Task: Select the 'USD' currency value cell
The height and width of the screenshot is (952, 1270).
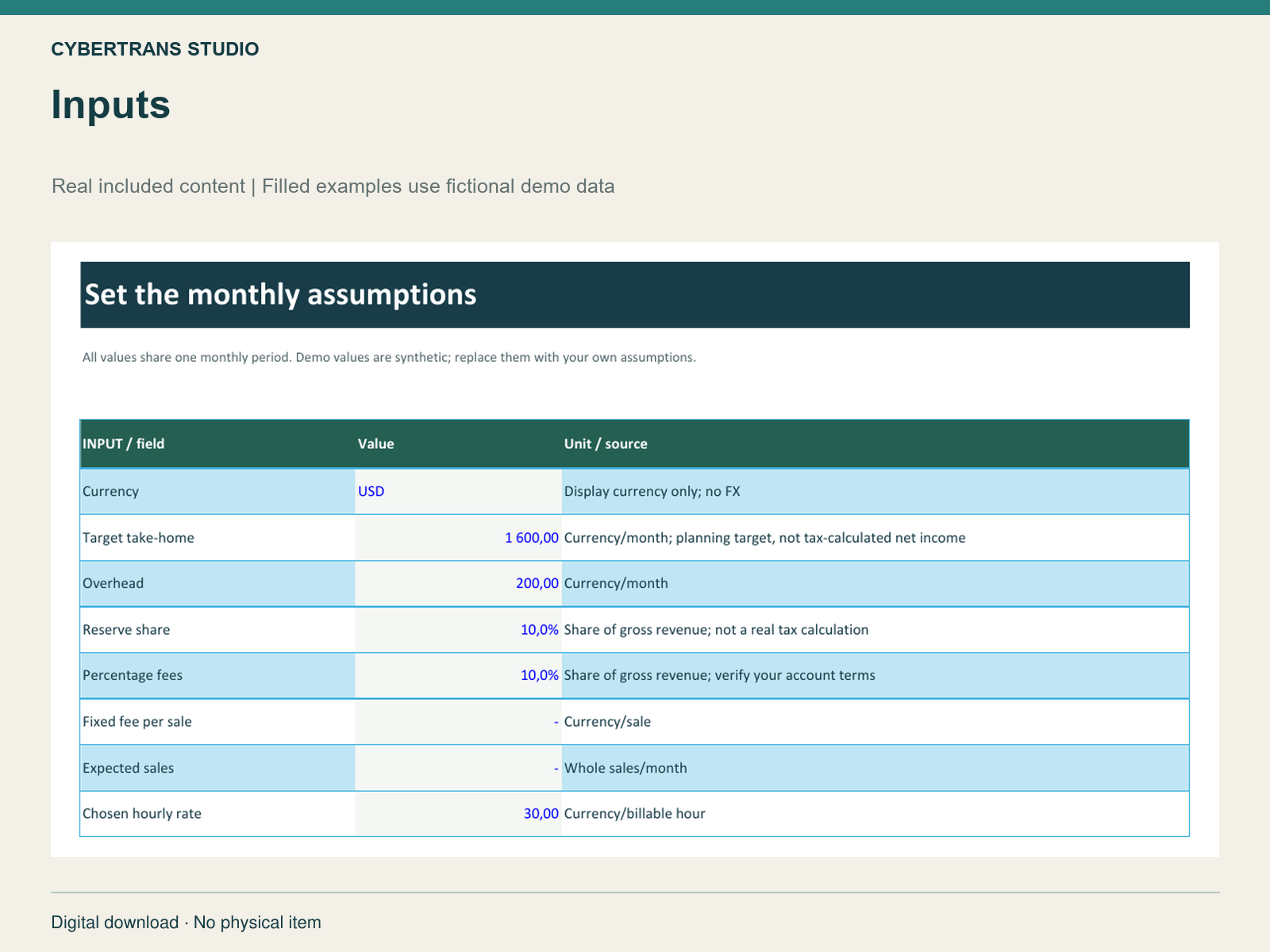Action: (x=459, y=491)
